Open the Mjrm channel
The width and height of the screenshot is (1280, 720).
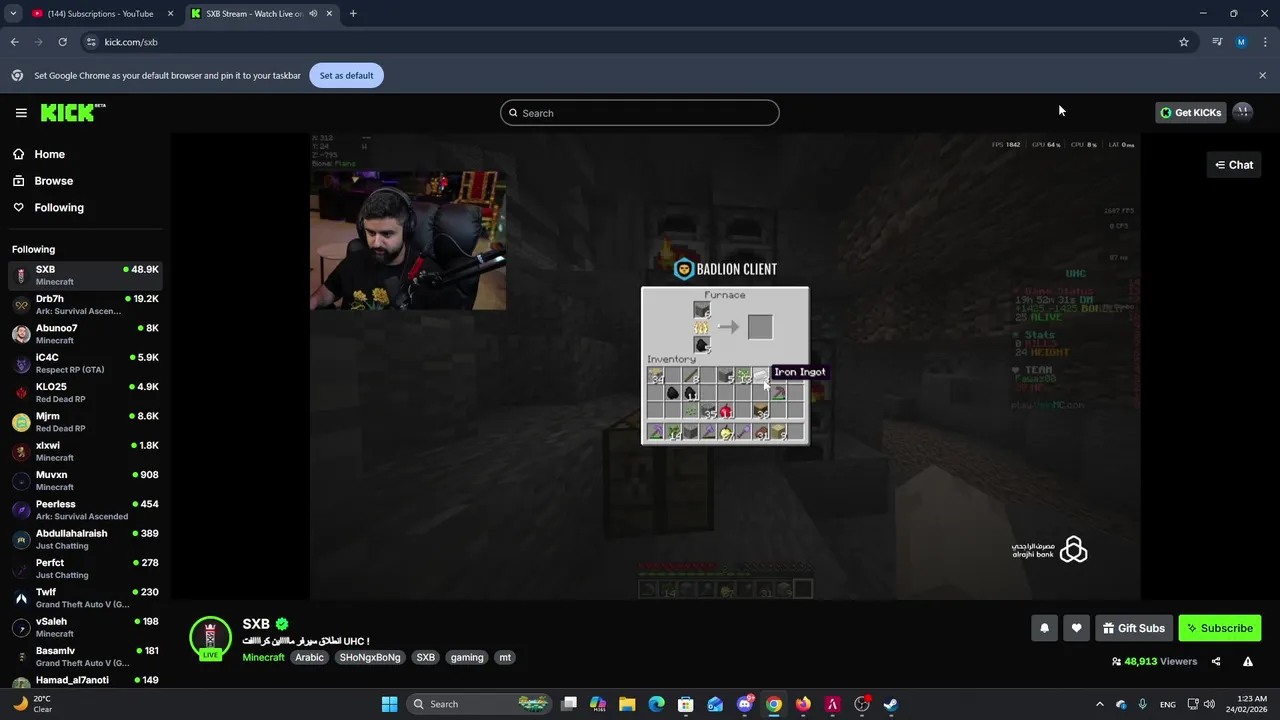click(85, 421)
